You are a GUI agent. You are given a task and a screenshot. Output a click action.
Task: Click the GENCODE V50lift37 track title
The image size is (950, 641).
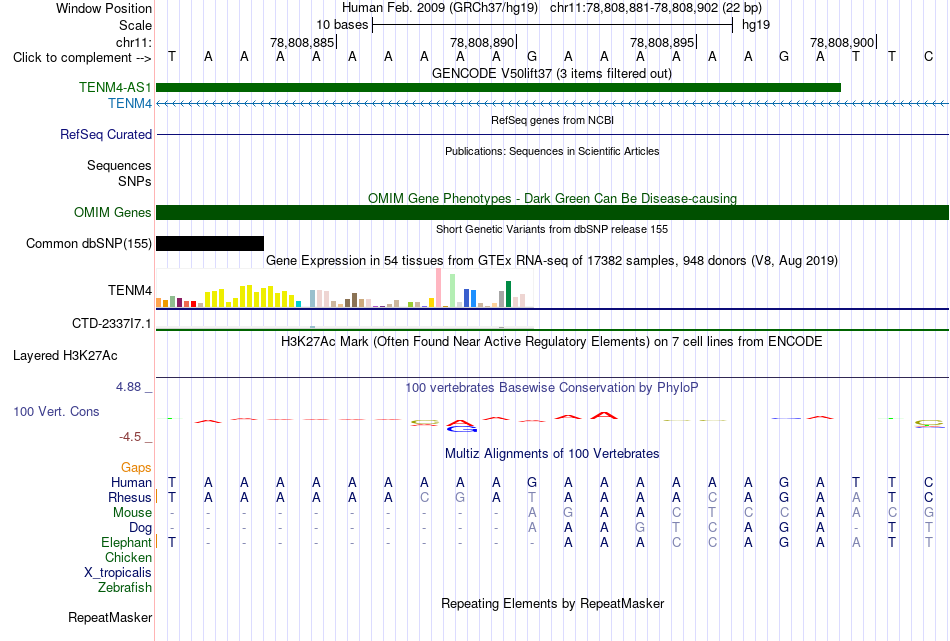551,74
